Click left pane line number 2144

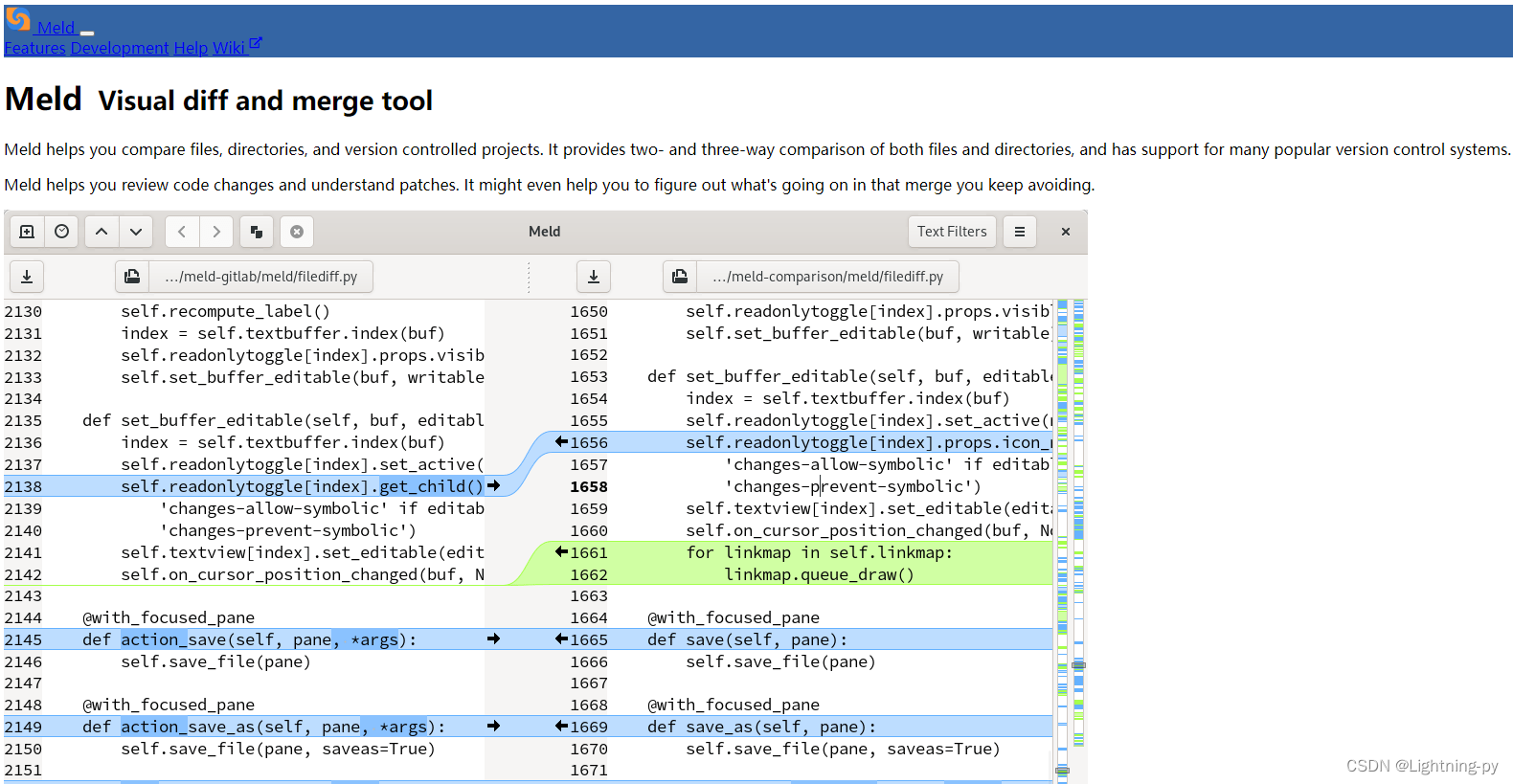coord(23,617)
